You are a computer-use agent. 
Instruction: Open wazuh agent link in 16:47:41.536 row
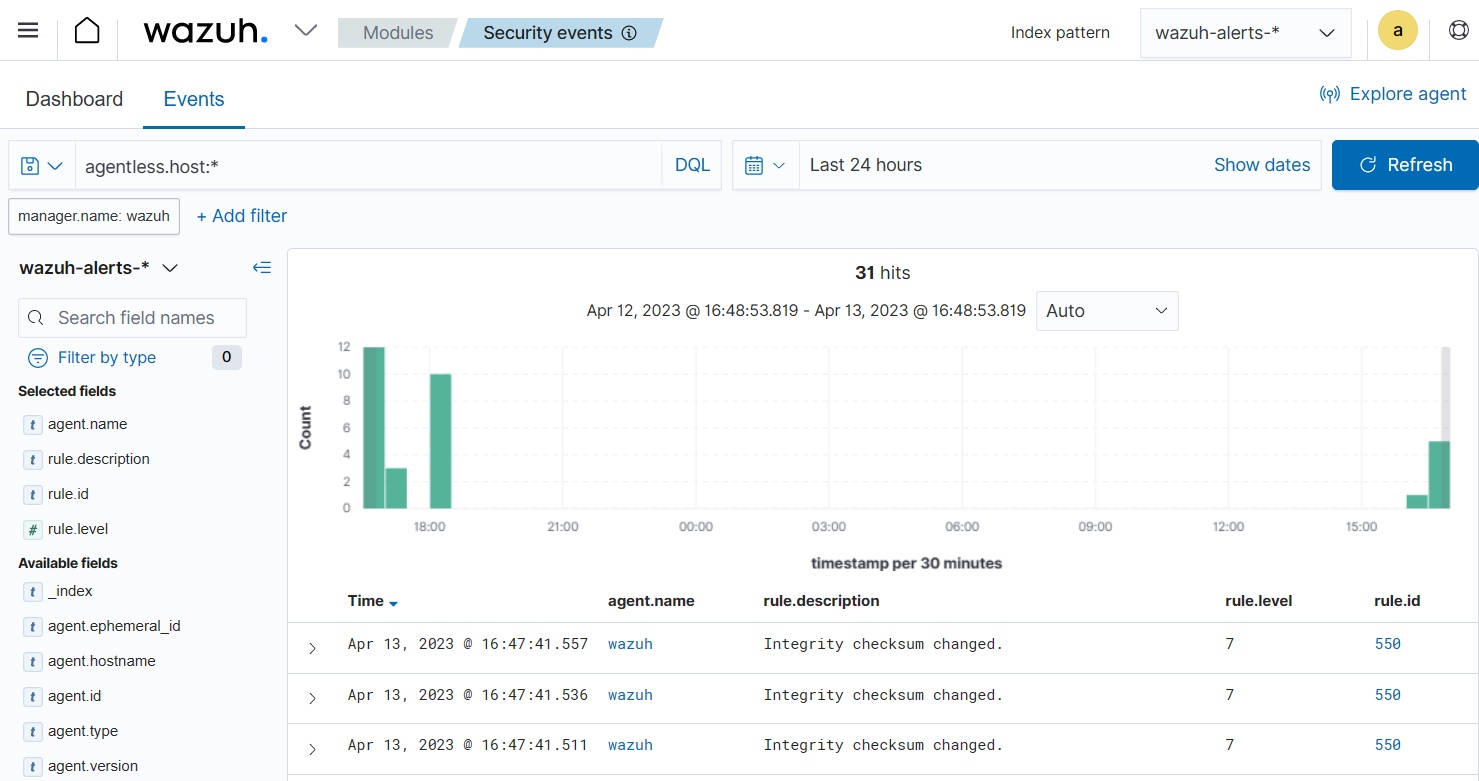tap(630, 695)
